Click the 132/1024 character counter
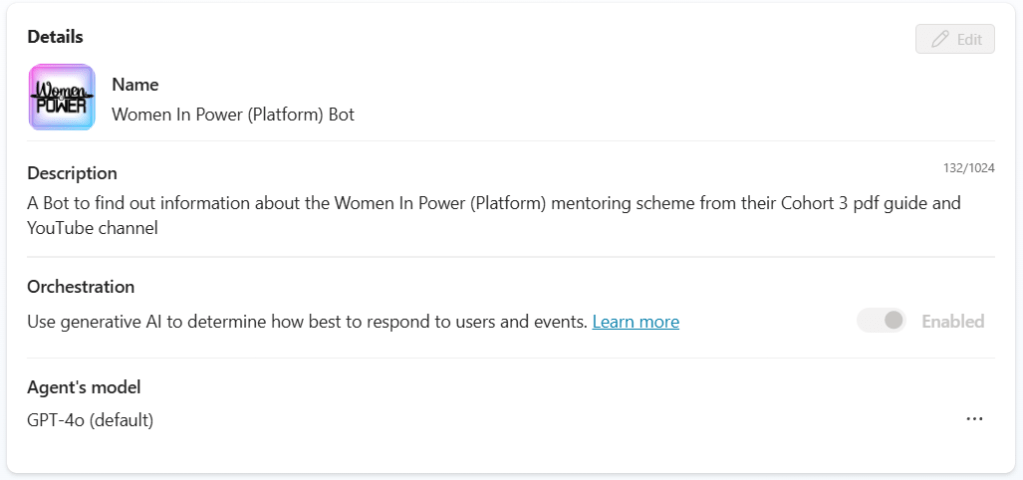This screenshot has width=1023, height=480. point(968,168)
